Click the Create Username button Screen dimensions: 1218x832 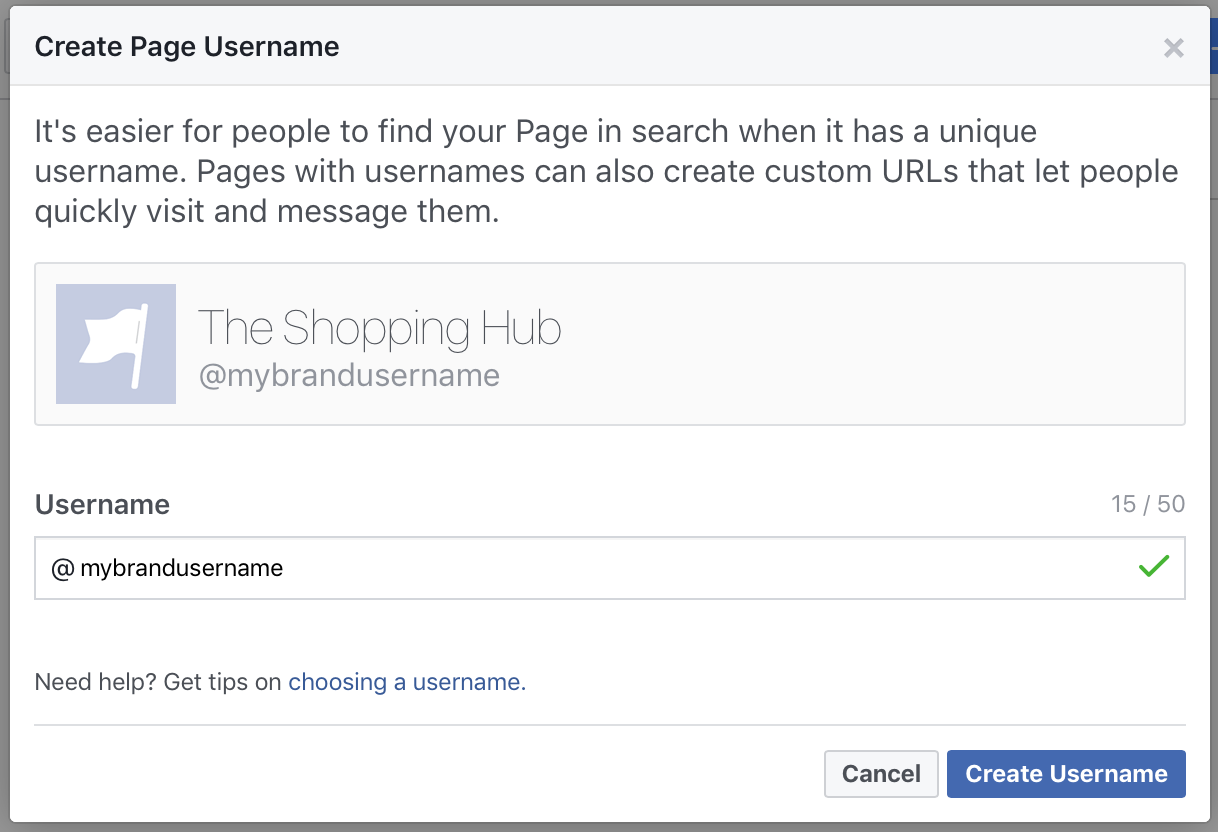1065,773
